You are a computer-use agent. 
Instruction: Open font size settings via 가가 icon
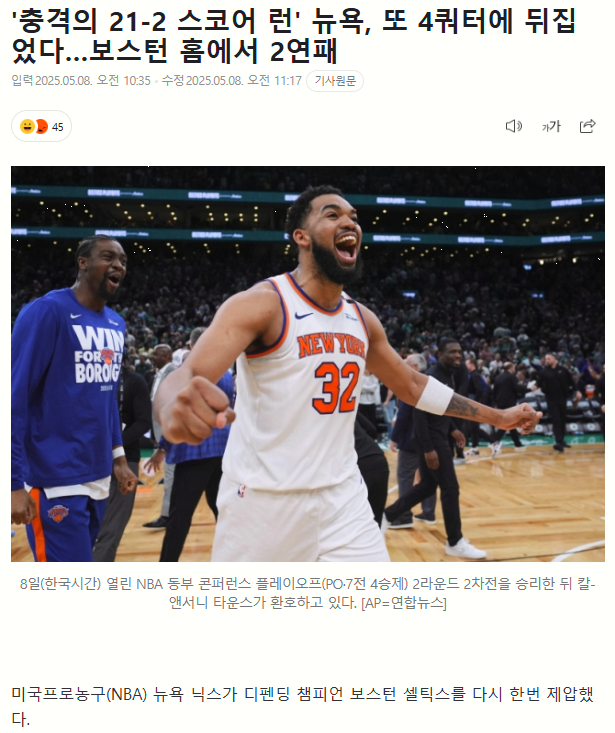click(551, 126)
